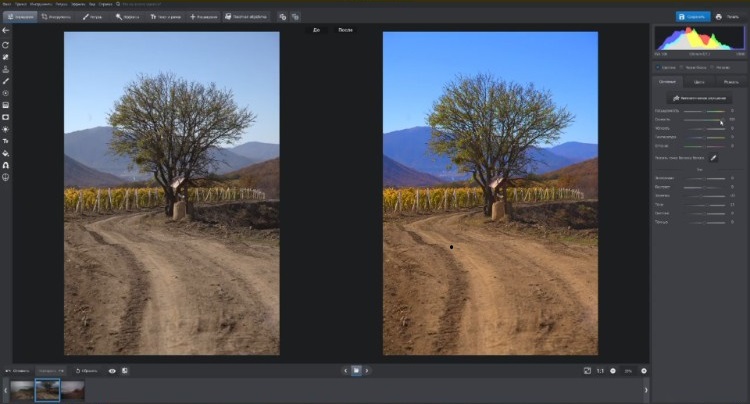The image size is (750, 404).
Task: Click the Reset button in bottom bar
Action: tap(86, 370)
